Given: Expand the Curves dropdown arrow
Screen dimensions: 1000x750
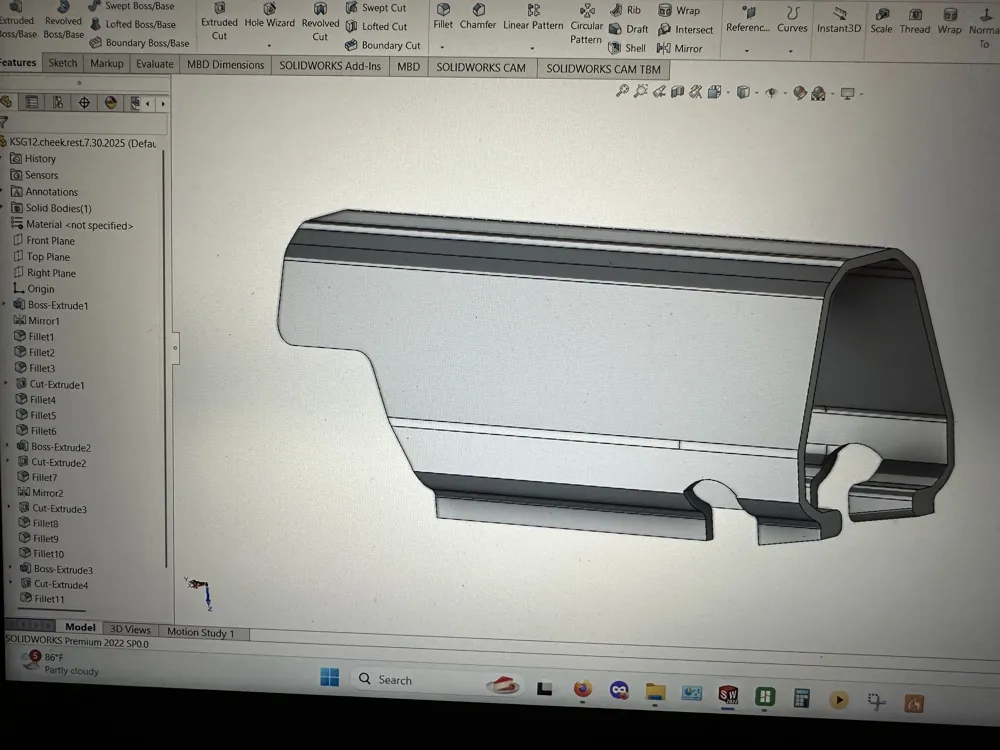Looking at the screenshot, I should point(791,50).
